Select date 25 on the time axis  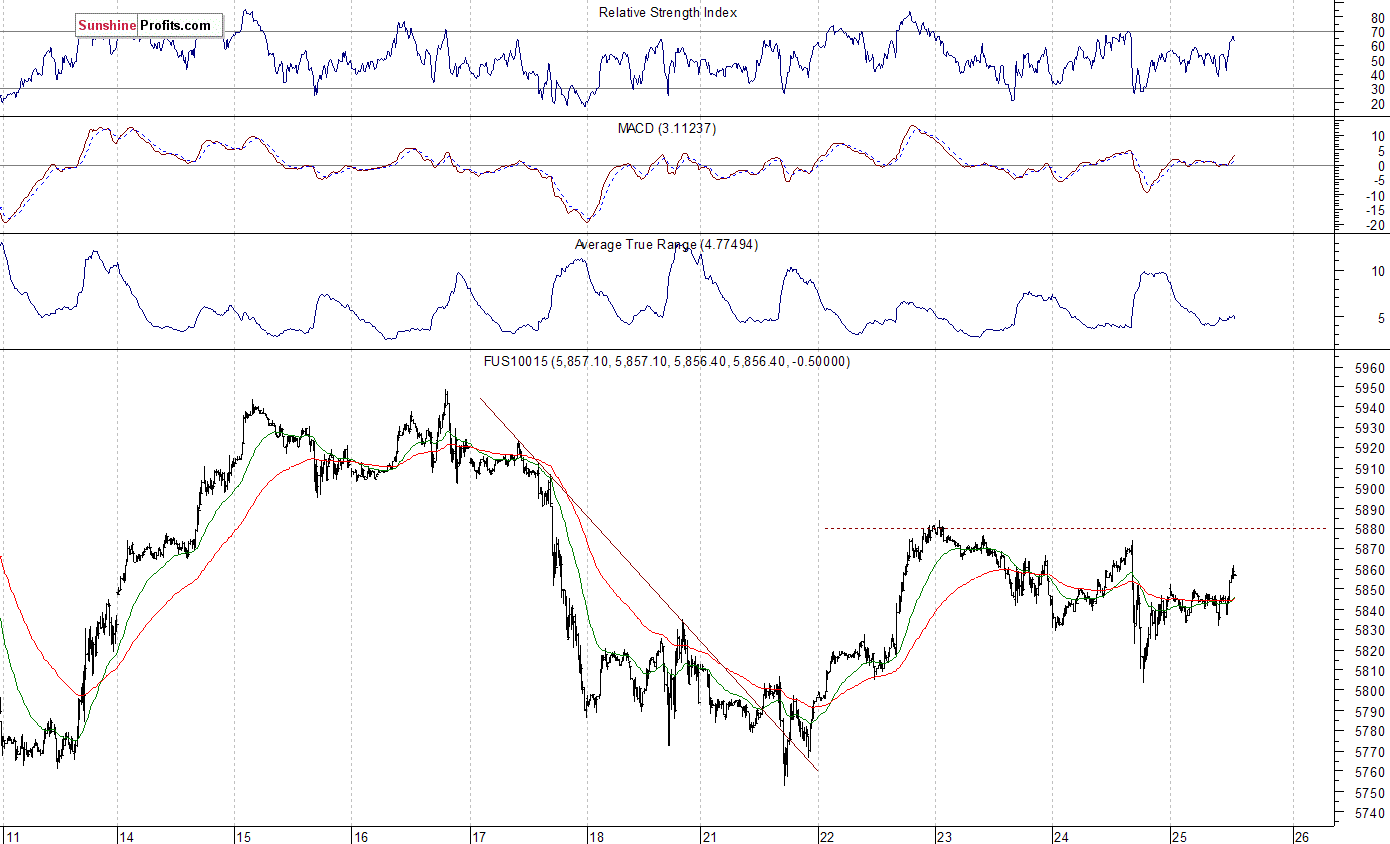(x=1180, y=836)
